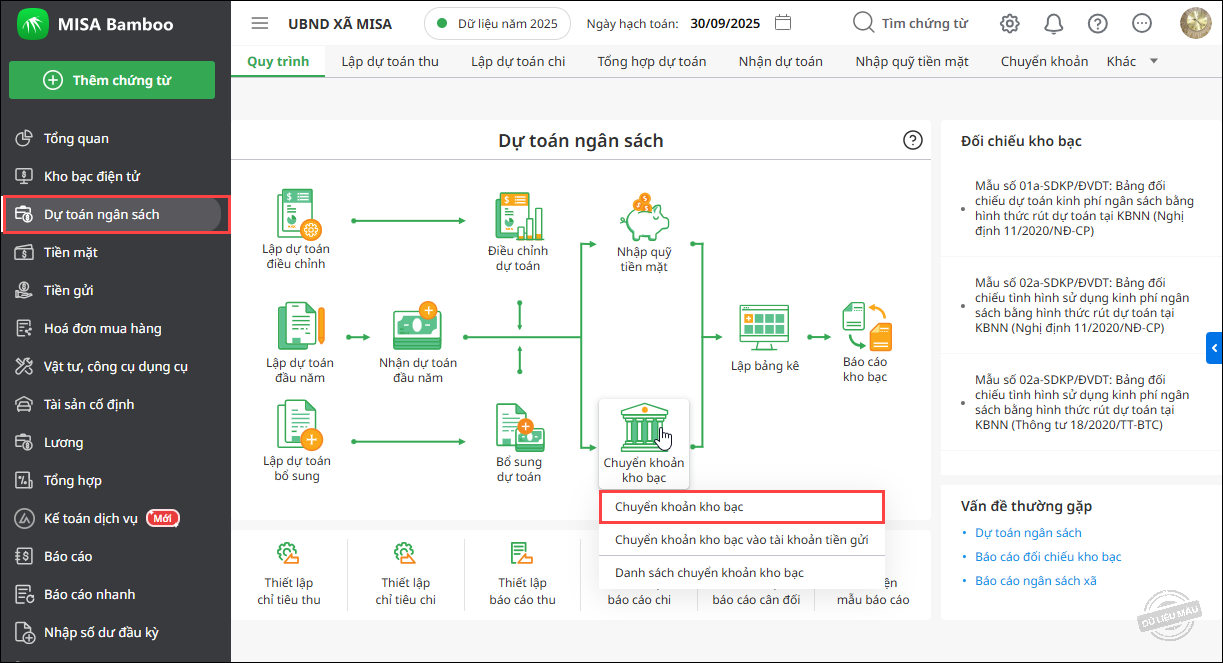Switch to Tổng hợp dự toán tab
1223x663 pixels.
tap(652, 61)
